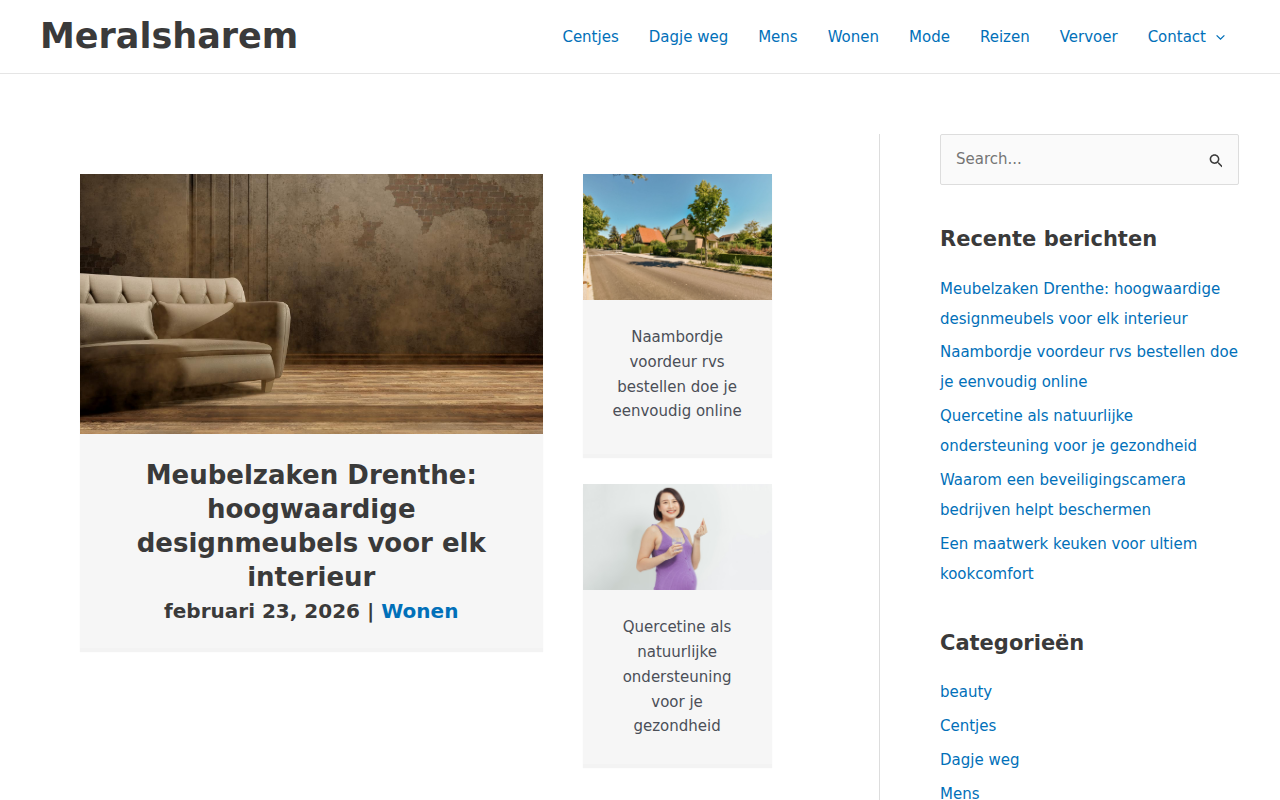The width and height of the screenshot is (1280, 800).
Task: Navigate to the Reizen menu item
Action: (x=1005, y=37)
